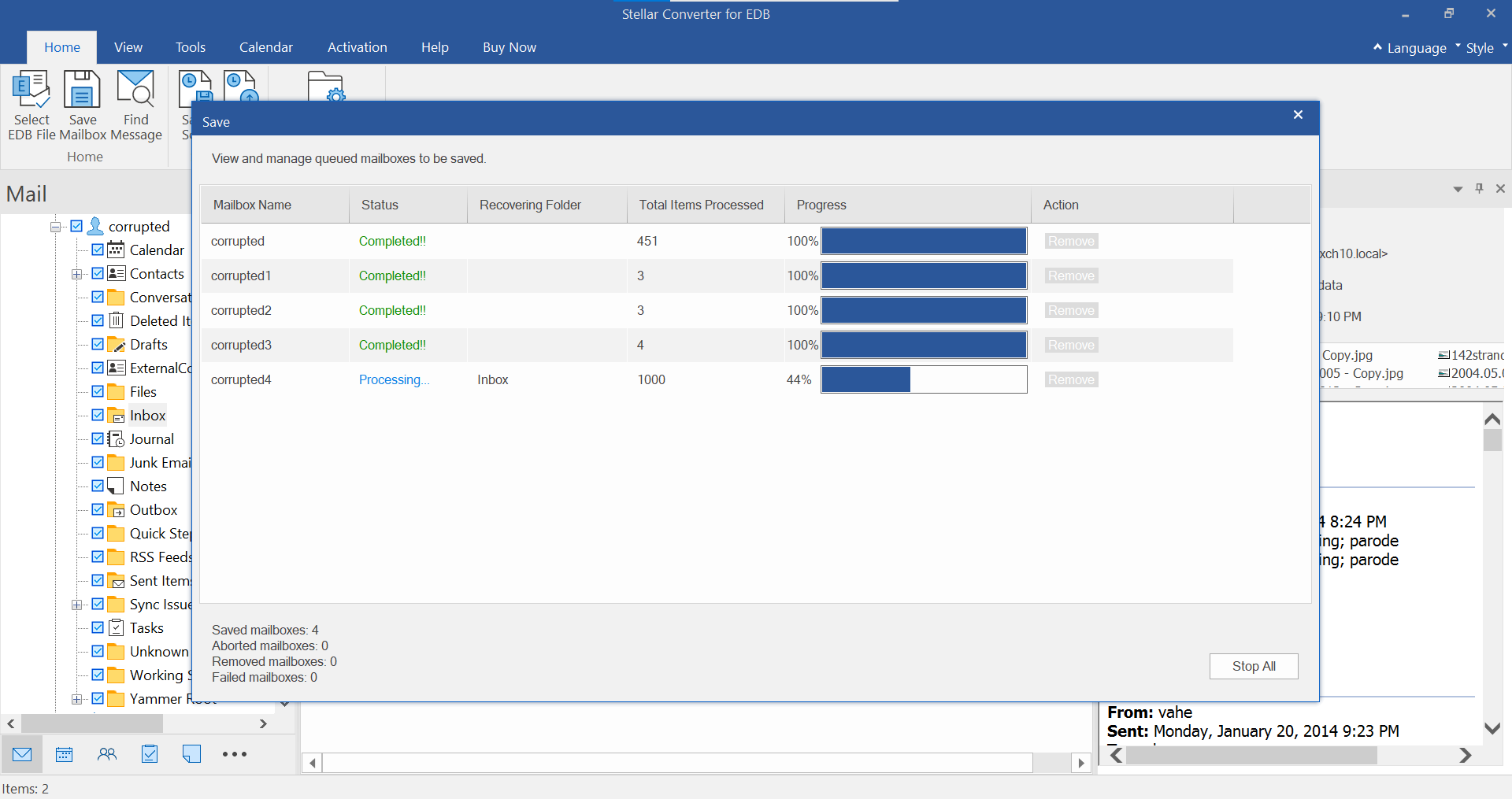The image size is (1512, 799).
Task: Click the Save Mailbox ribbon icon
Action: click(82, 89)
